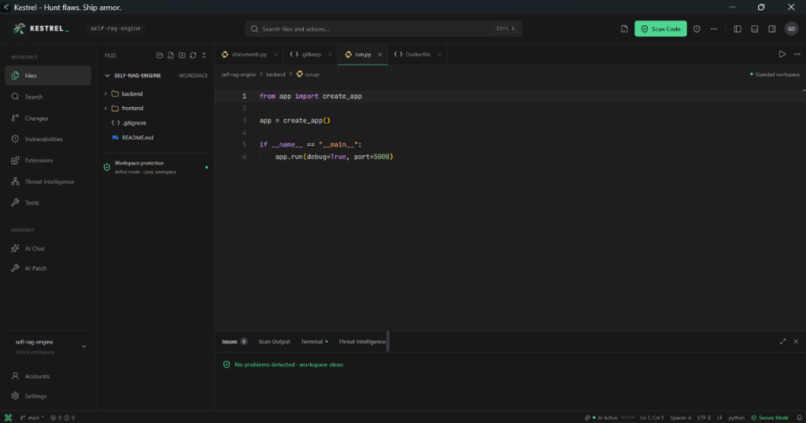Image resolution: width=806 pixels, height=423 pixels.
Task: Close the .gitkeep tab
Action: click(x=329, y=54)
